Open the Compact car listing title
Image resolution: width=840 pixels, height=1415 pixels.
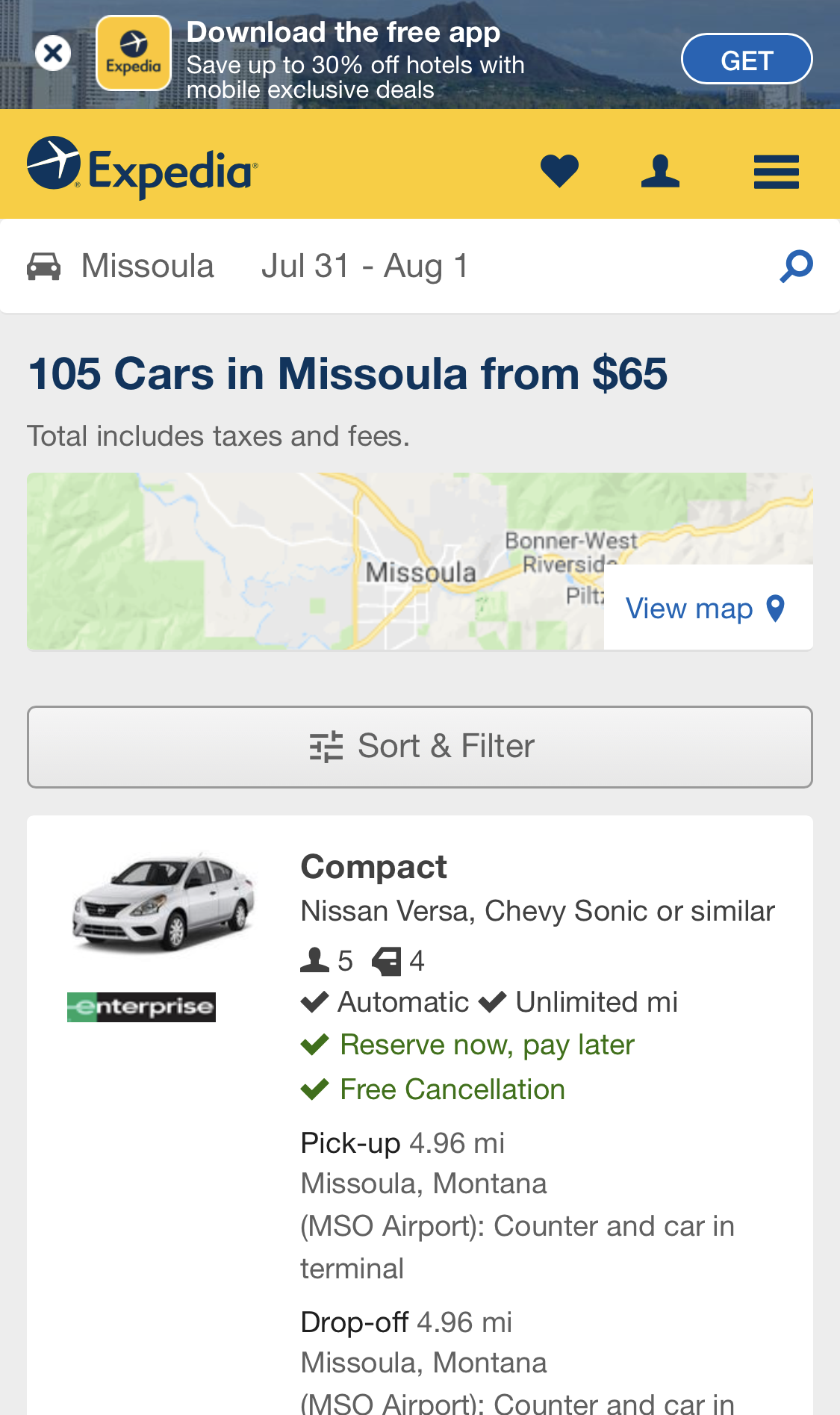pyautogui.click(x=373, y=867)
